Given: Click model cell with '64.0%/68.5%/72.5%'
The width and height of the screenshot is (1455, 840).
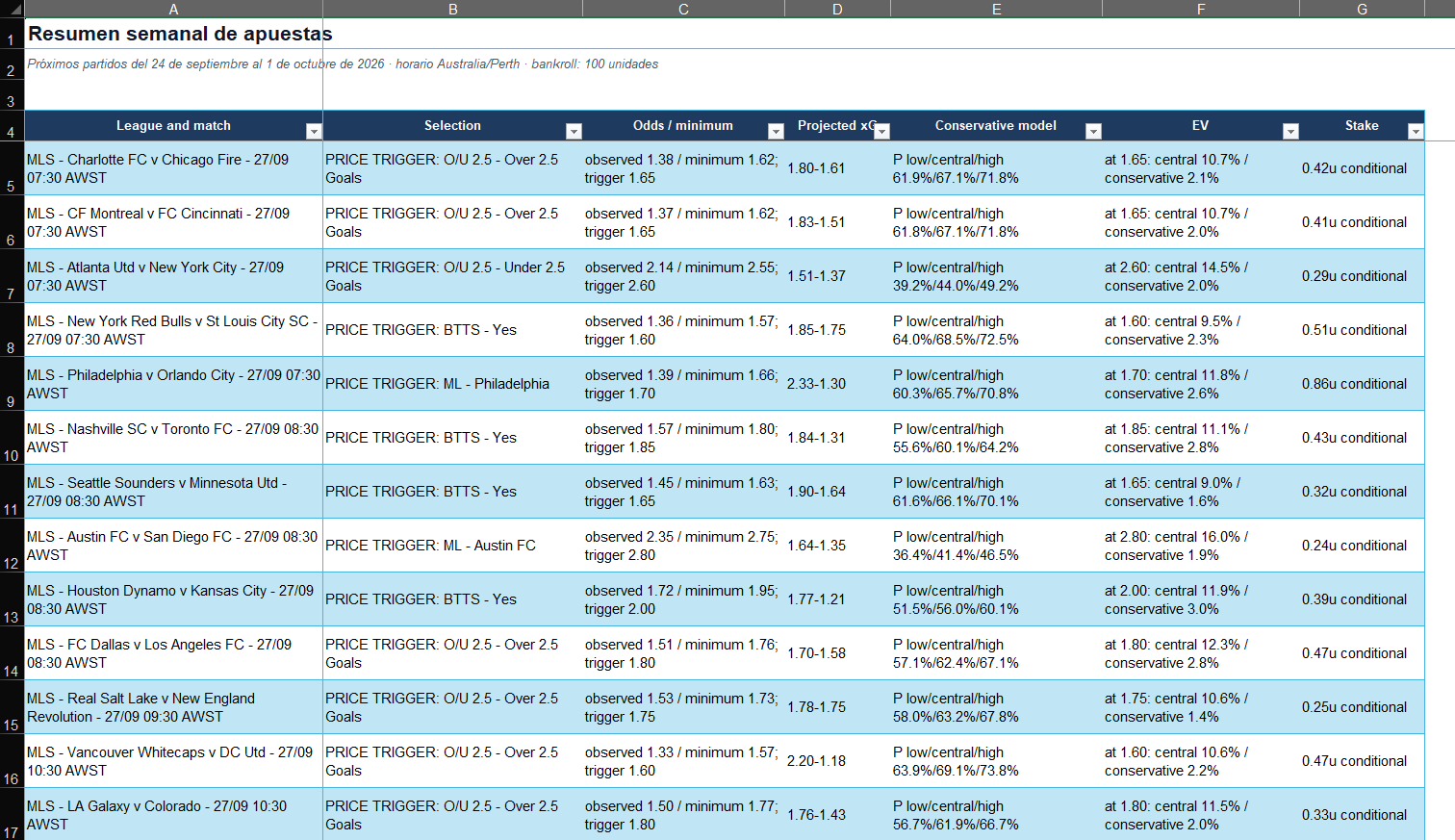Looking at the screenshot, I should 997,330.
